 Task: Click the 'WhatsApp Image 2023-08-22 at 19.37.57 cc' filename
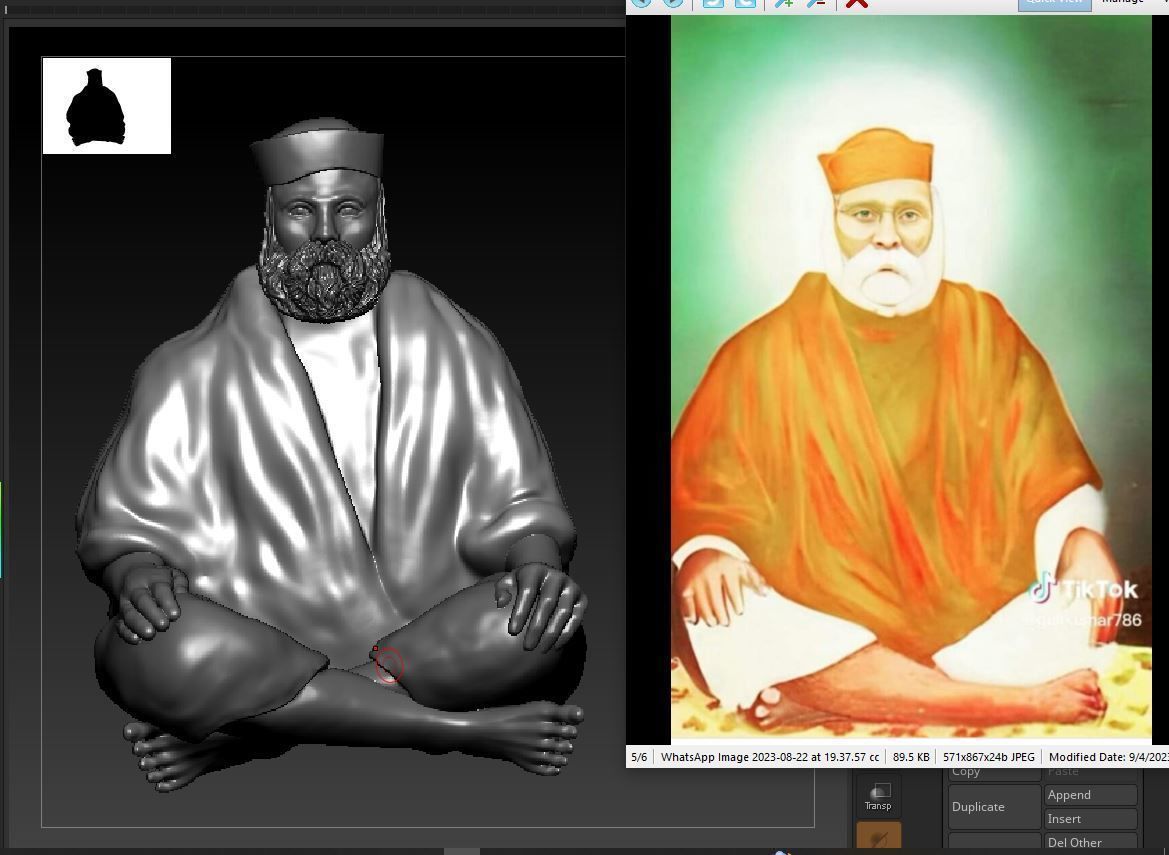[x=769, y=757]
